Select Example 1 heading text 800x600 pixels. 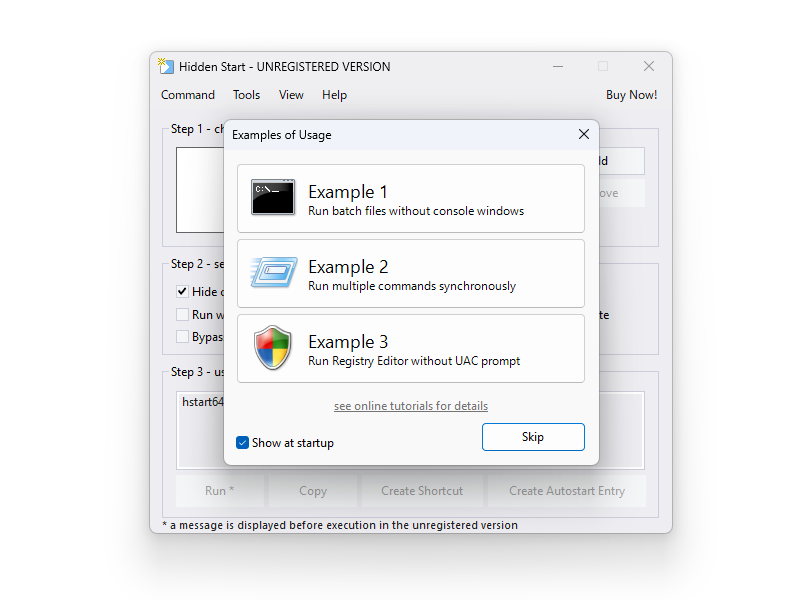click(348, 192)
